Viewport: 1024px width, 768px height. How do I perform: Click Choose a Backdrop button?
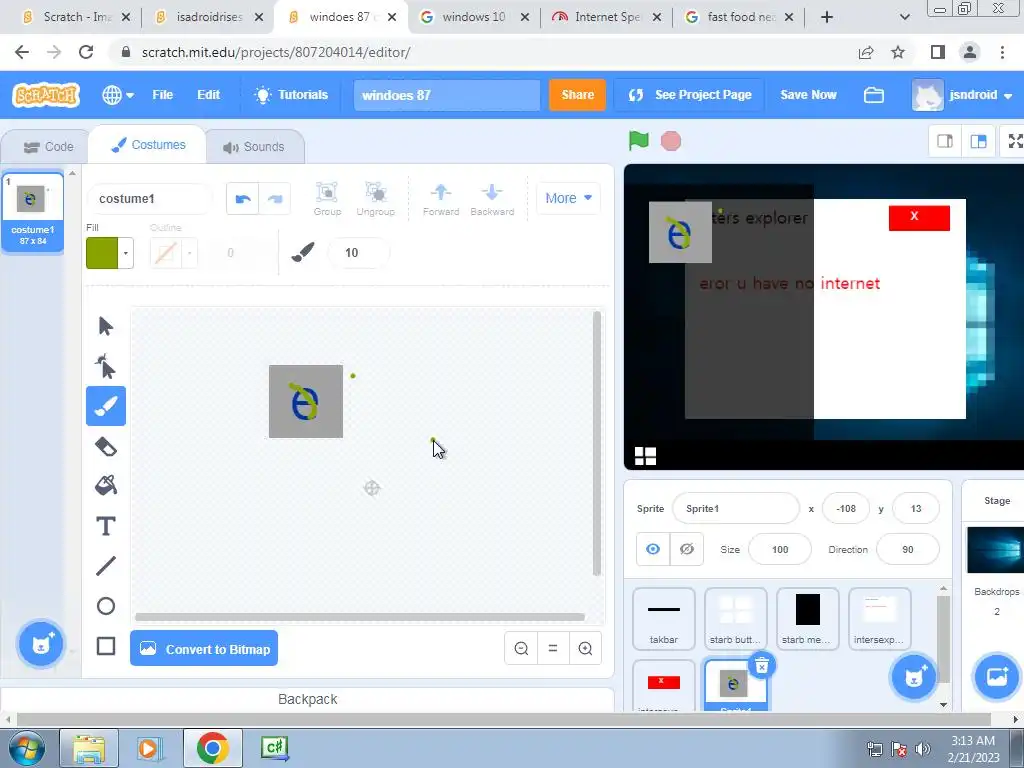pyautogui.click(x=997, y=677)
